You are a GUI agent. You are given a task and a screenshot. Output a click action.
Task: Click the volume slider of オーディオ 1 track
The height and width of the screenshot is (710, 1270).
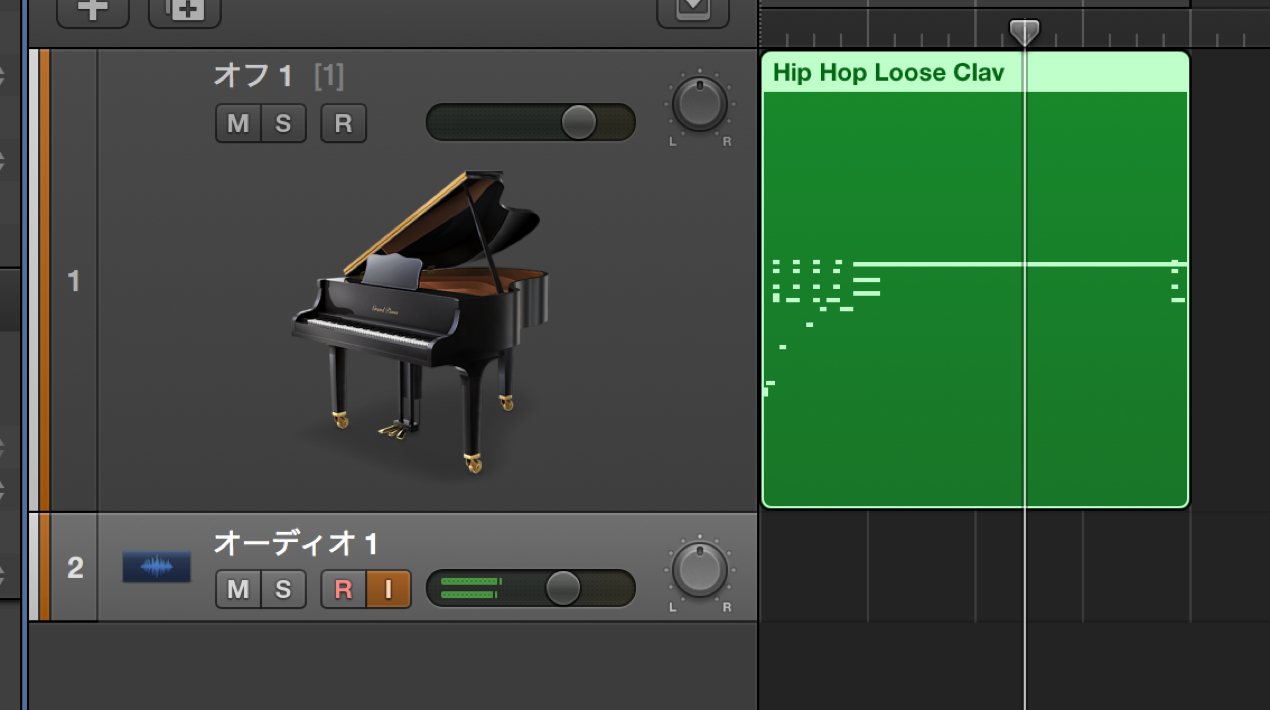pos(531,588)
